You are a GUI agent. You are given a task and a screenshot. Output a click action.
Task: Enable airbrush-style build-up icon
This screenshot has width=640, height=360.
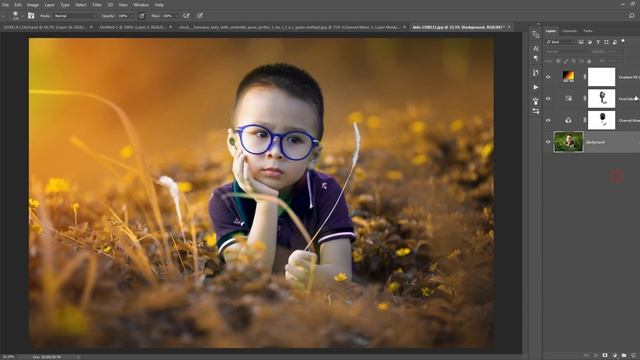(x=187, y=16)
